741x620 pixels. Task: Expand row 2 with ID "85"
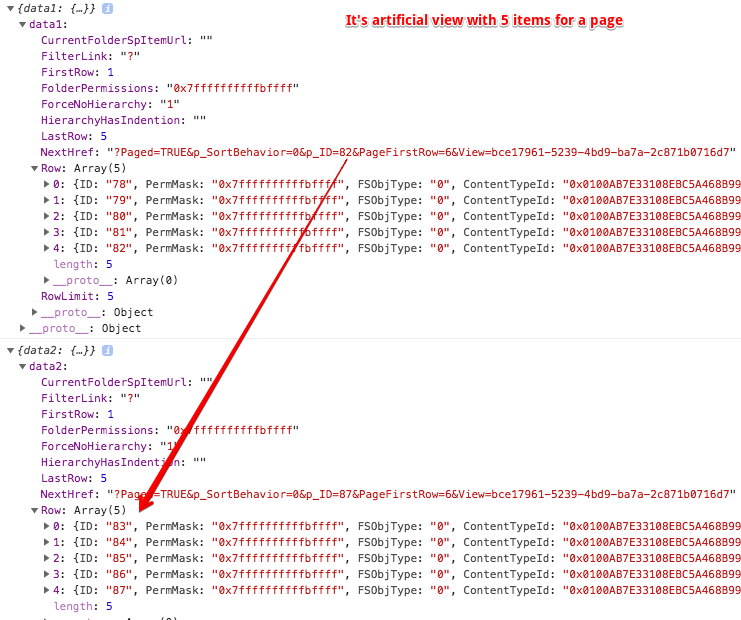point(46,558)
